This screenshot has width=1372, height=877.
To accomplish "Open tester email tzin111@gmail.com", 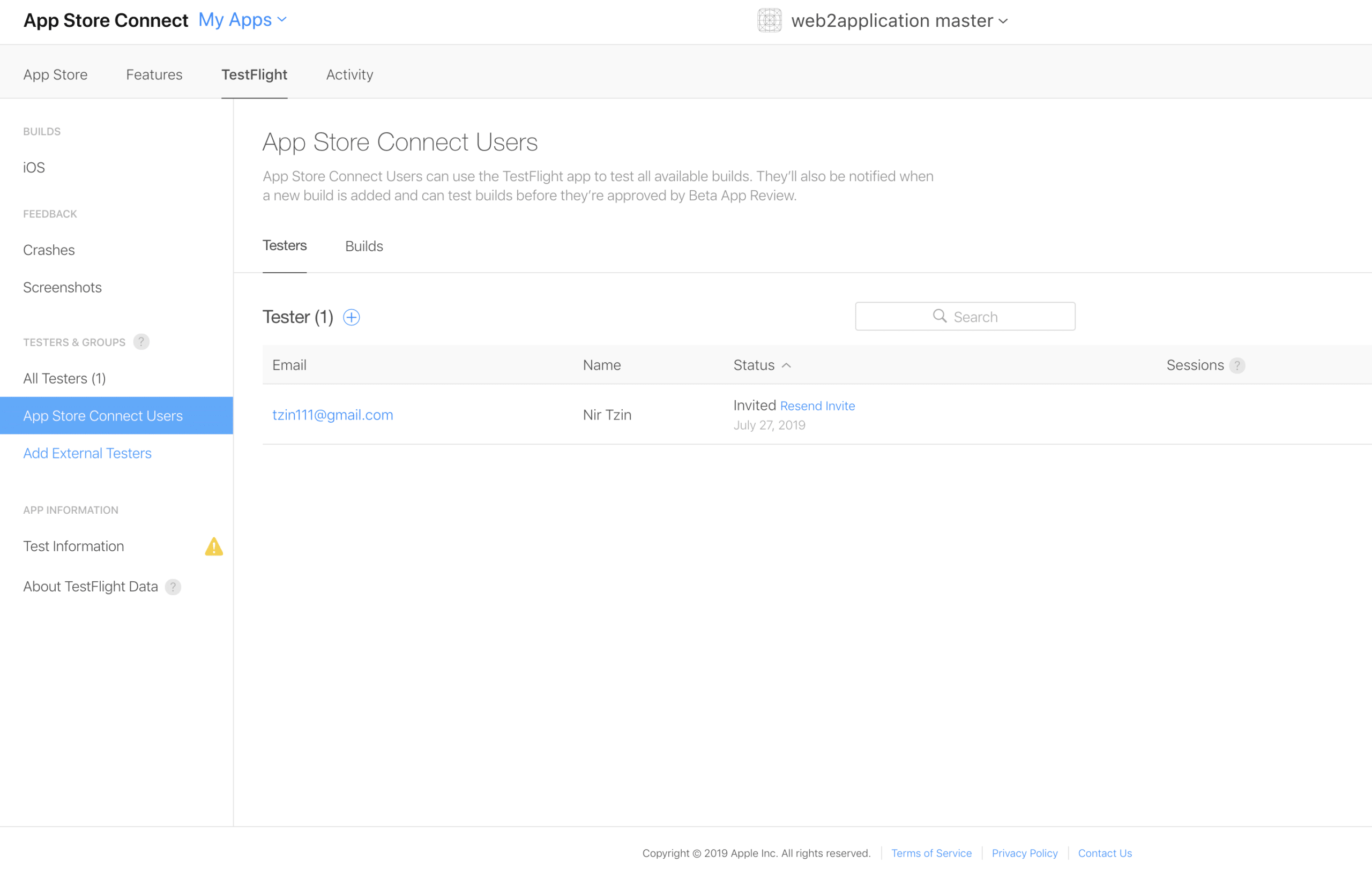I will pos(332,415).
